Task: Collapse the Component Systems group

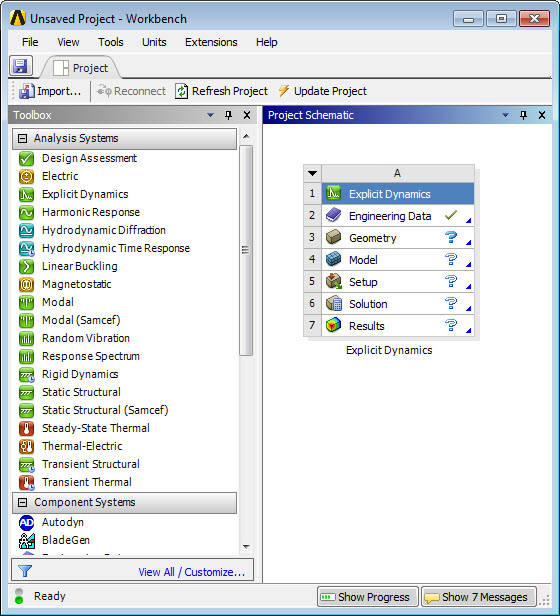Action: 23,502
